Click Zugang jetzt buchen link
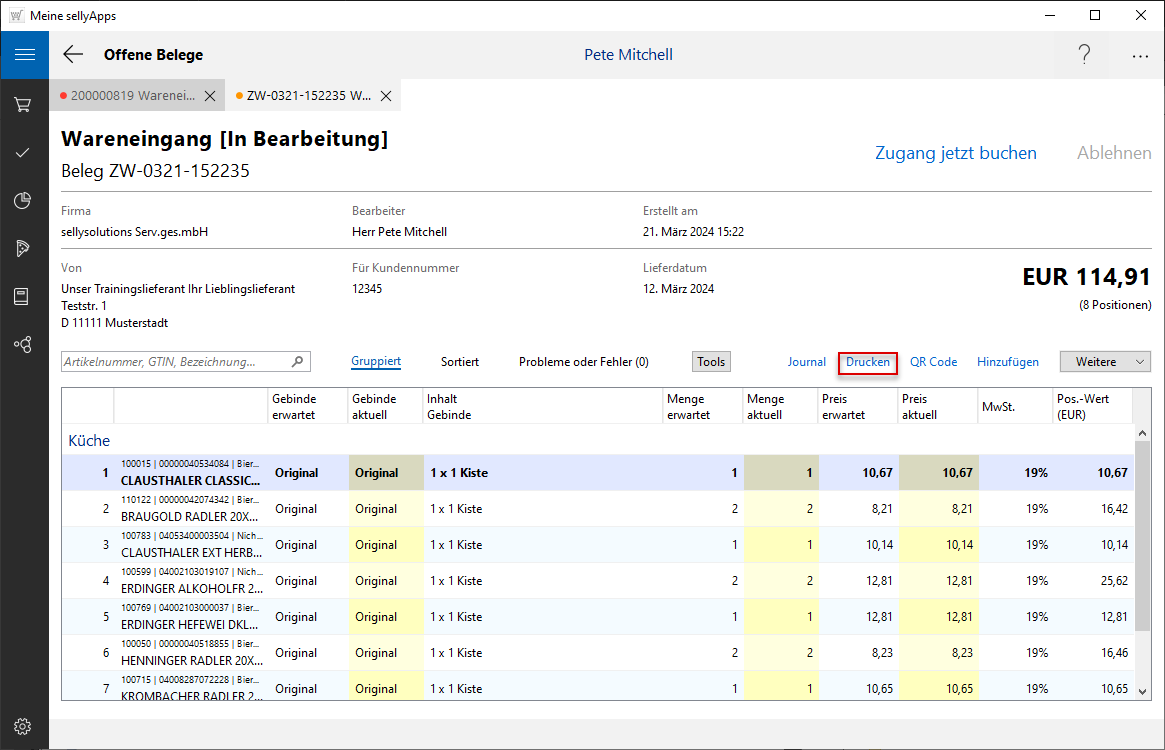 pos(955,153)
